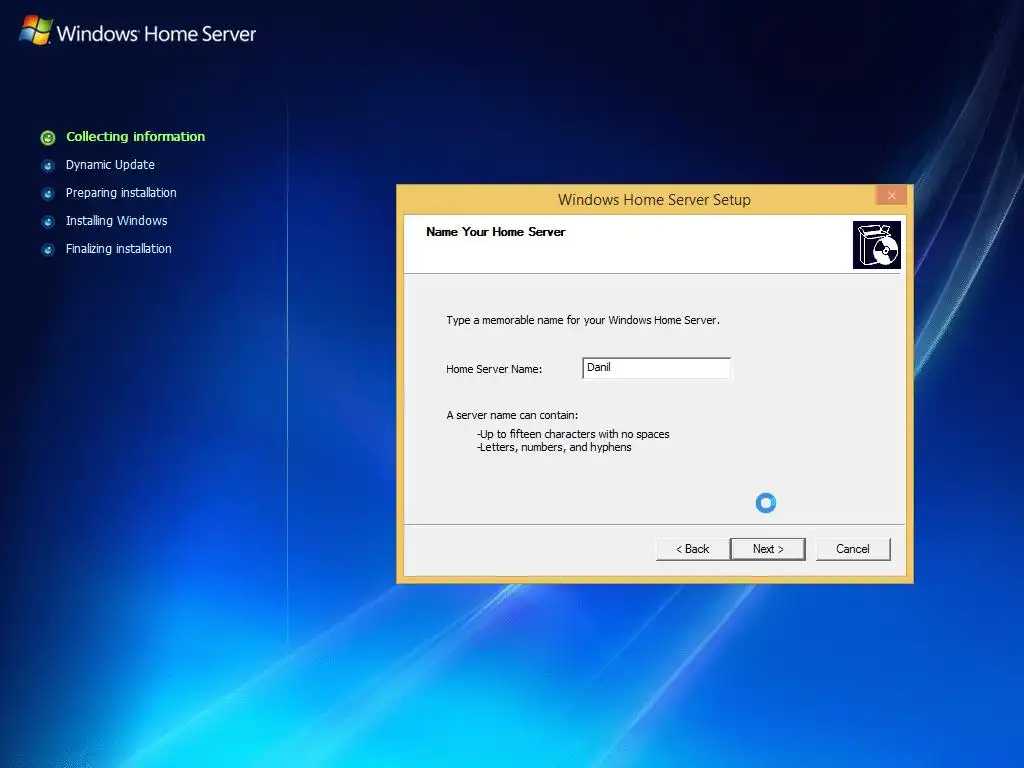The height and width of the screenshot is (768, 1024).
Task: Click the Dynamic Update step bullet icon
Action: (x=48, y=165)
